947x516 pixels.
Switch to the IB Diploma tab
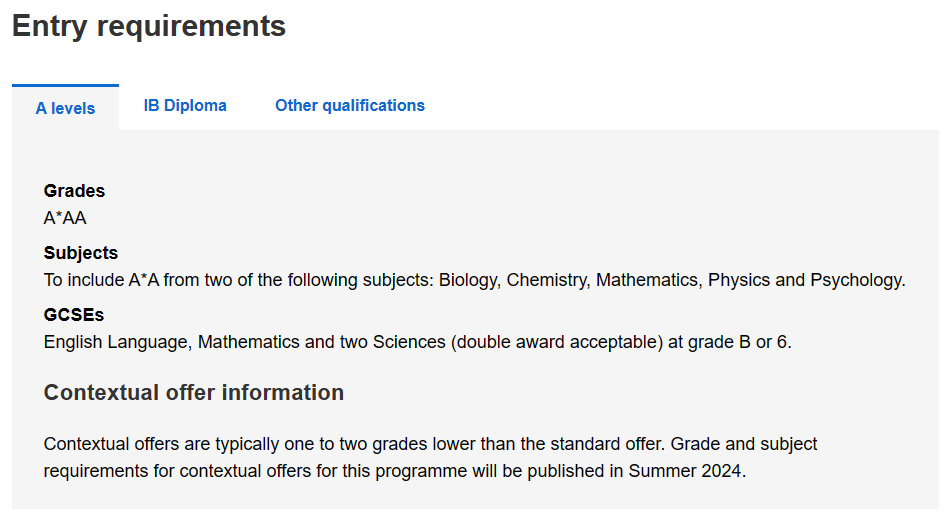pyautogui.click(x=185, y=105)
